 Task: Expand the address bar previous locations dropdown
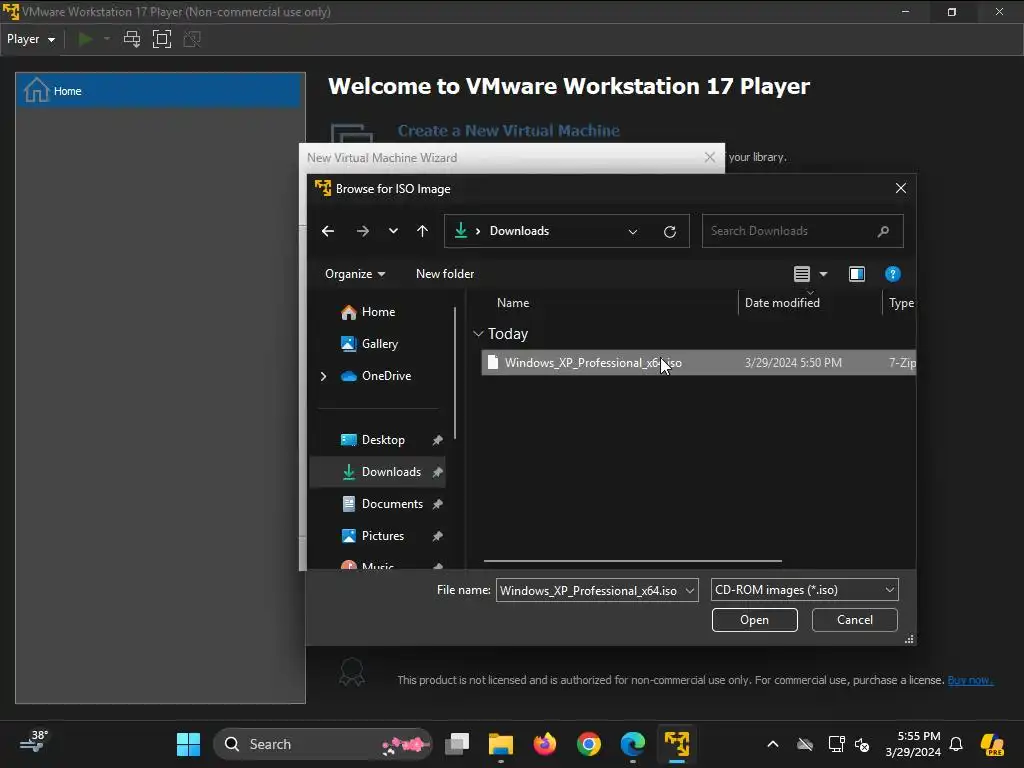(x=632, y=232)
